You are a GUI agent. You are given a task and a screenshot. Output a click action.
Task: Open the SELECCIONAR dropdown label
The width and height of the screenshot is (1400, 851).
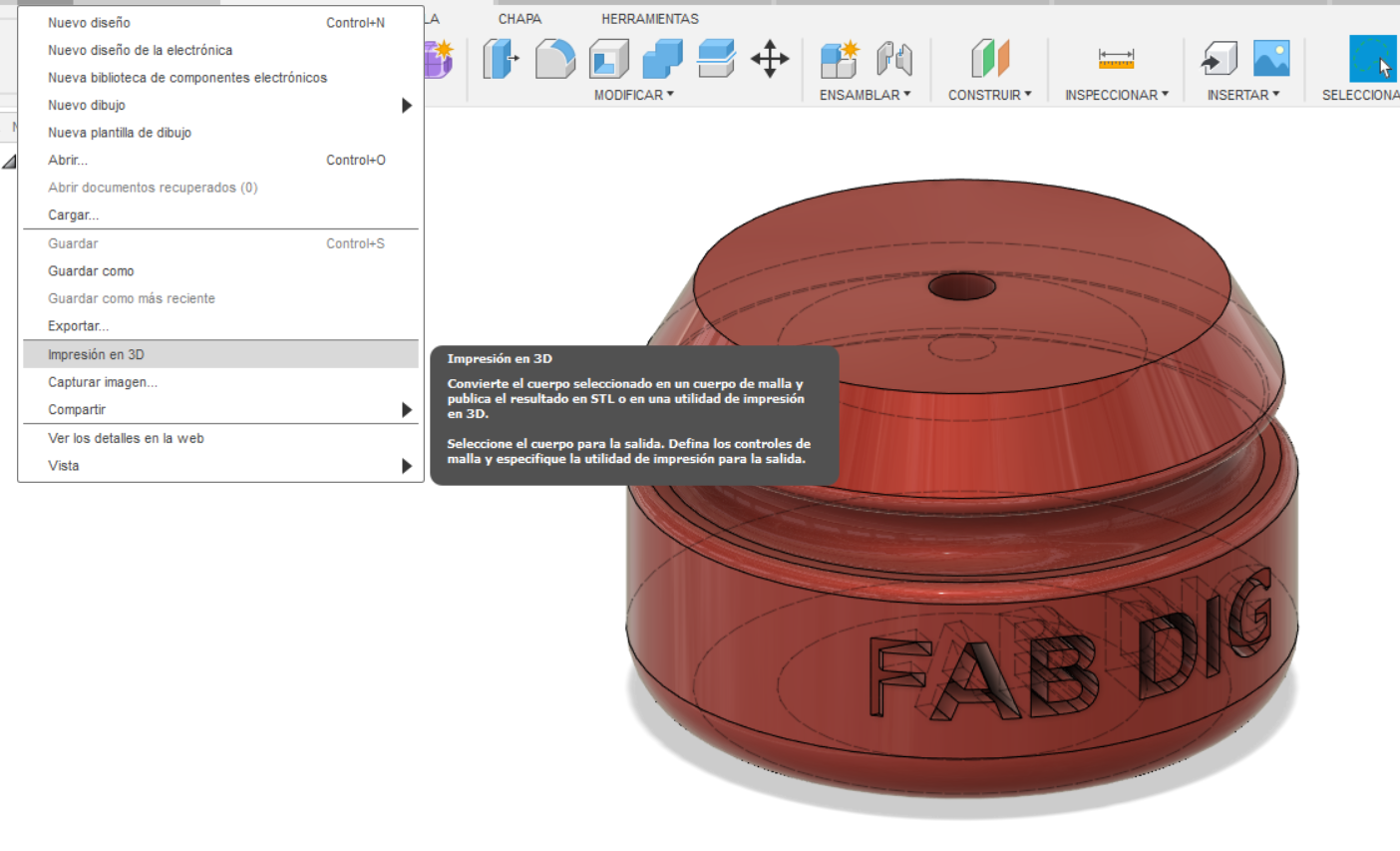pyautogui.click(x=1360, y=95)
